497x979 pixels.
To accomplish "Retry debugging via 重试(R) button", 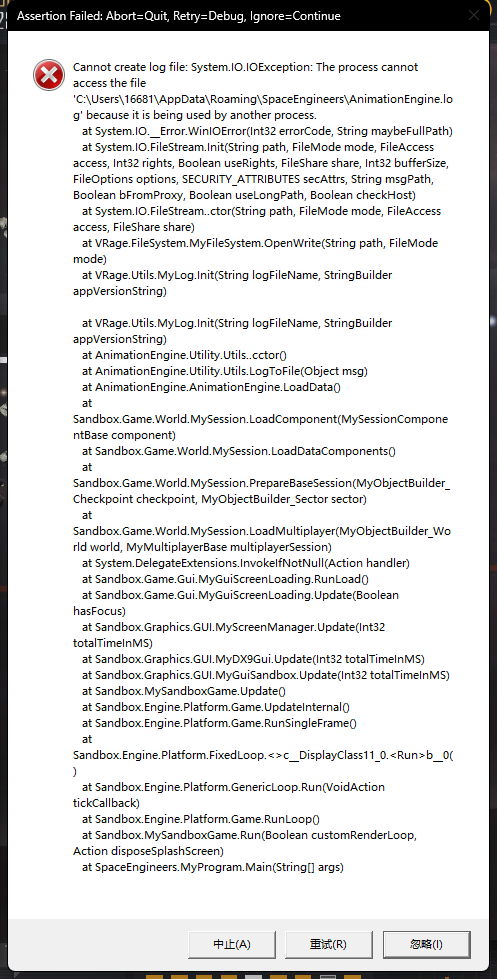I will coord(328,944).
